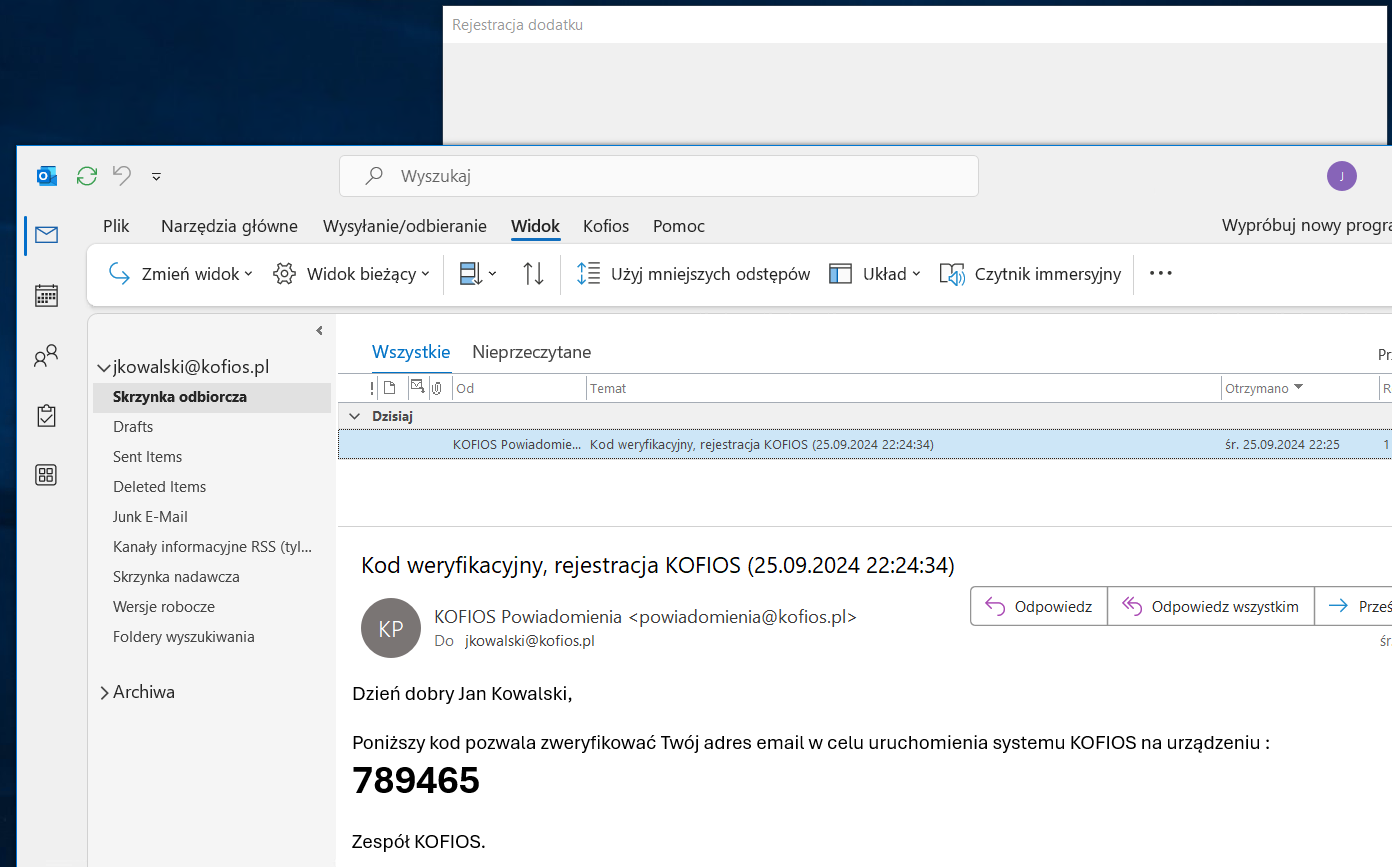Open the Zmień widok dropdown

click(181, 274)
